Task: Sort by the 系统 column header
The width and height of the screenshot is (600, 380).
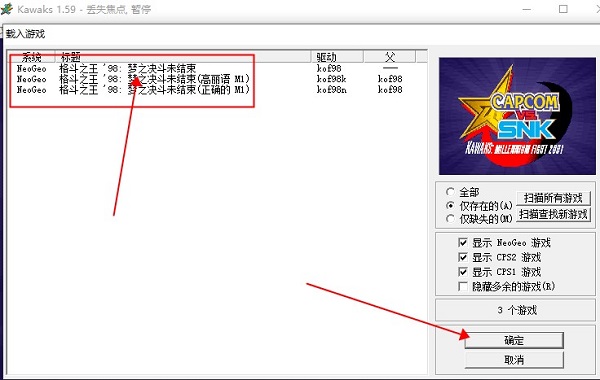Action: click(x=32, y=57)
